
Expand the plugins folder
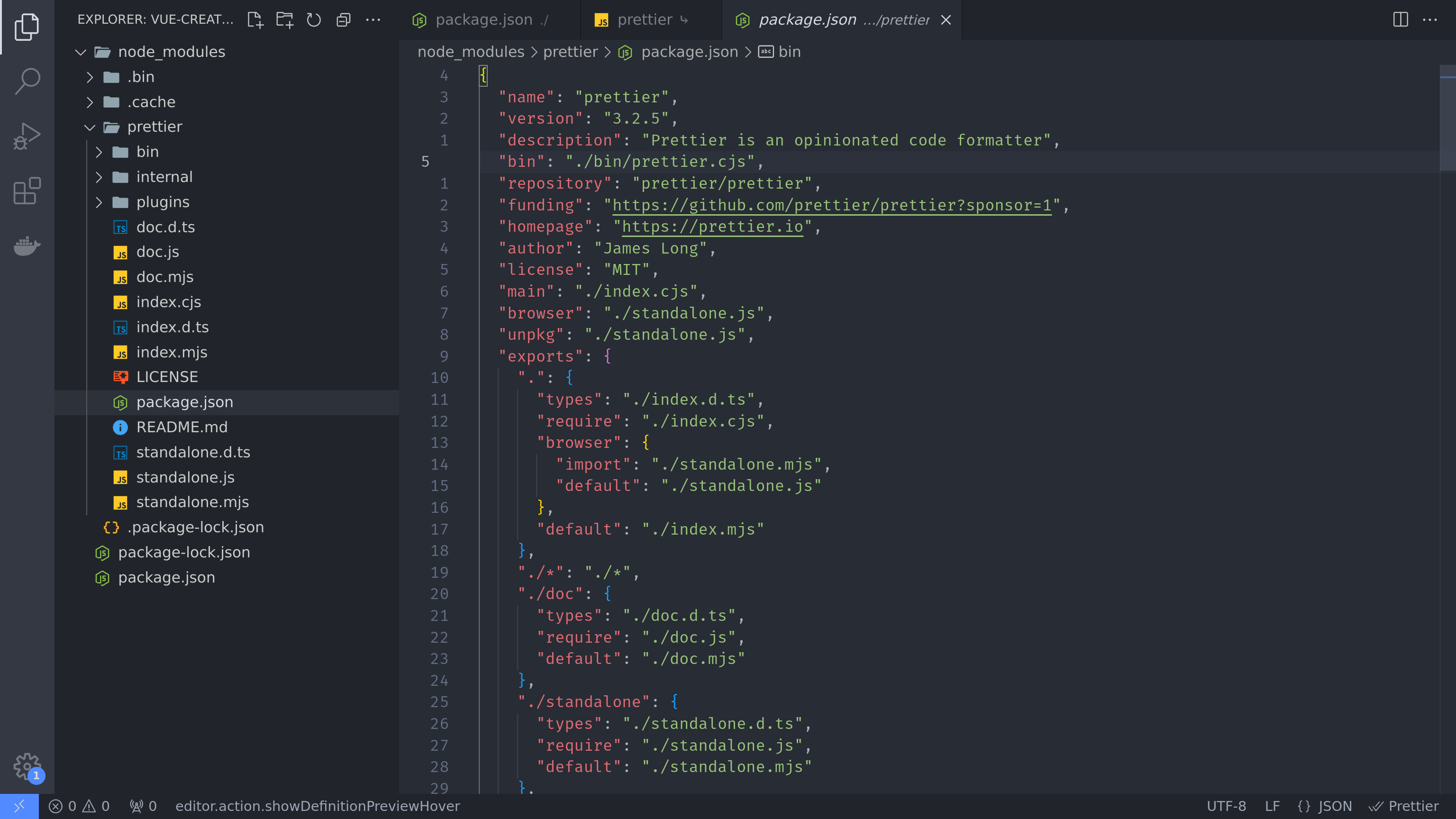tap(100, 202)
